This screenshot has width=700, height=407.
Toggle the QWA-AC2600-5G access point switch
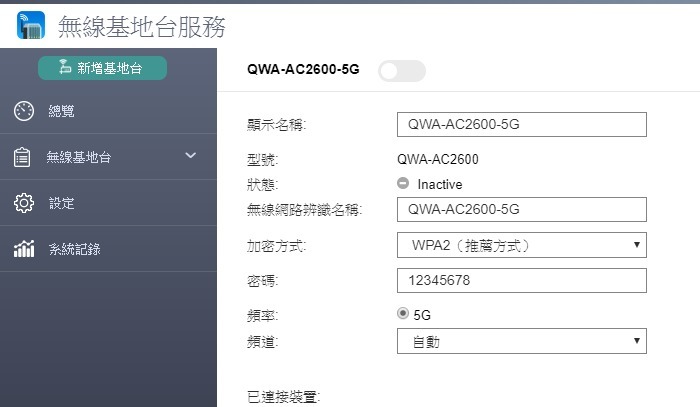click(401, 70)
